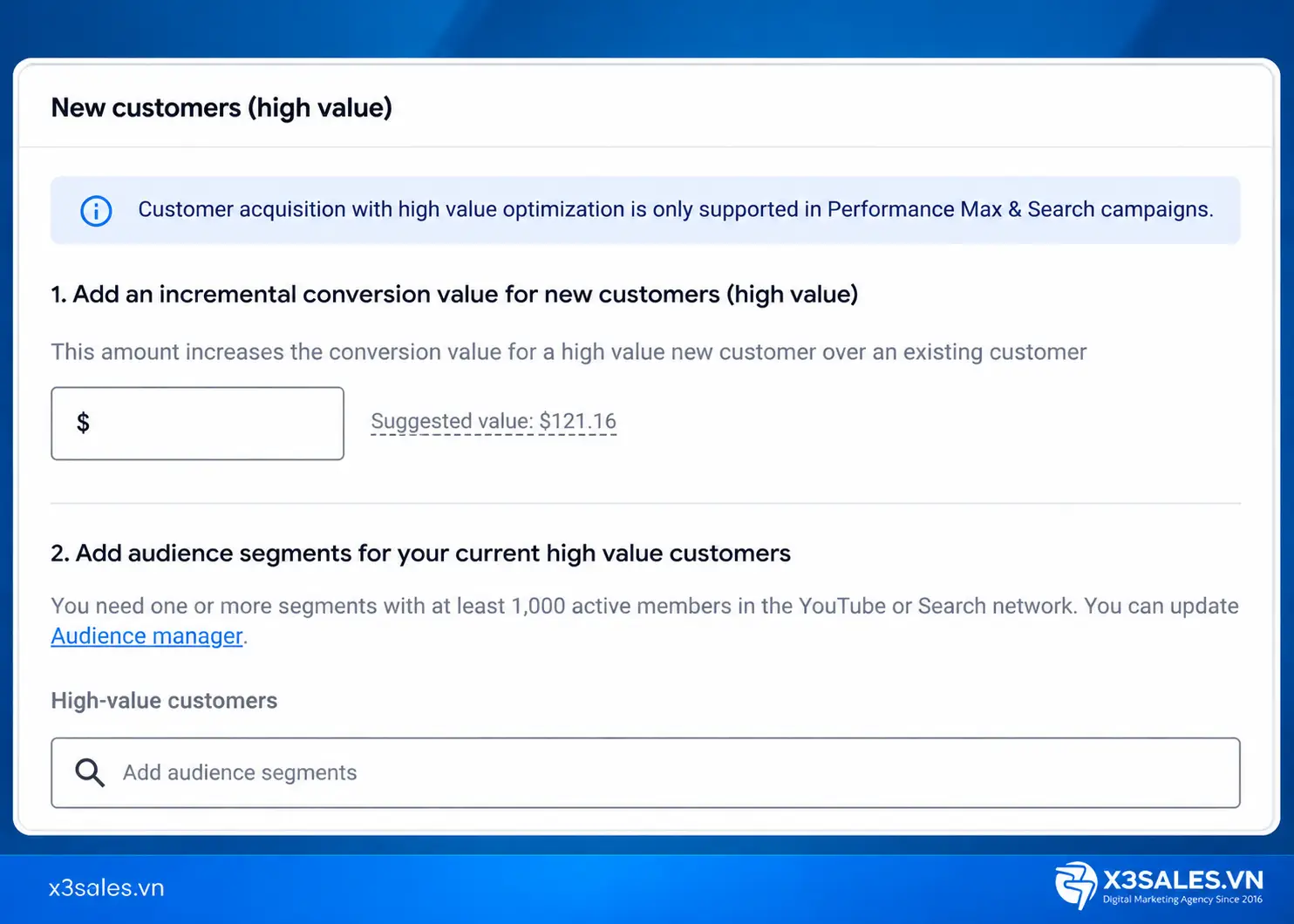Open the Audience manager link
This screenshot has height=924, width=1294.
[146, 636]
